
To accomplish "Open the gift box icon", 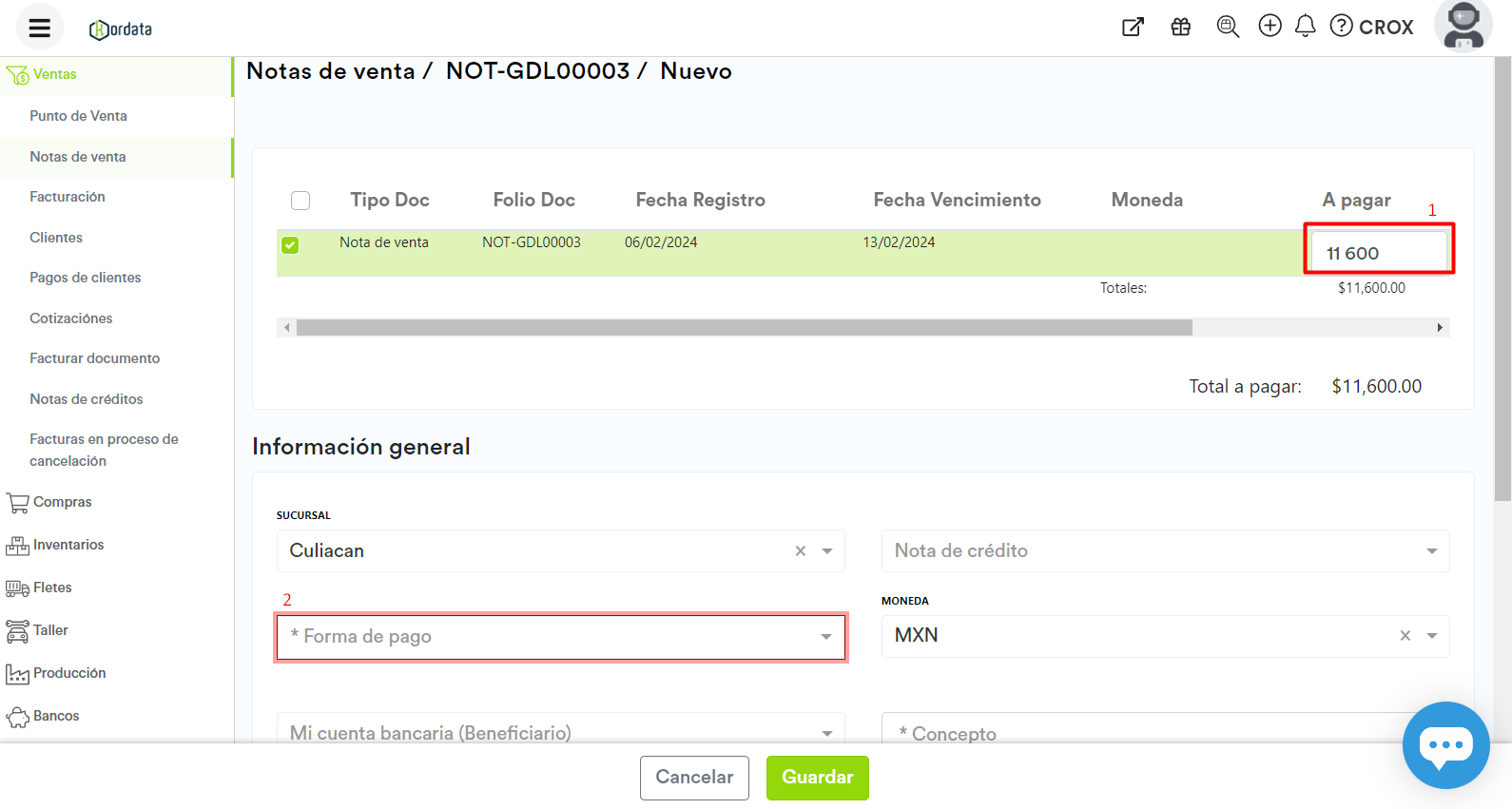I will pyautogui.click(x=1180, y=27).
